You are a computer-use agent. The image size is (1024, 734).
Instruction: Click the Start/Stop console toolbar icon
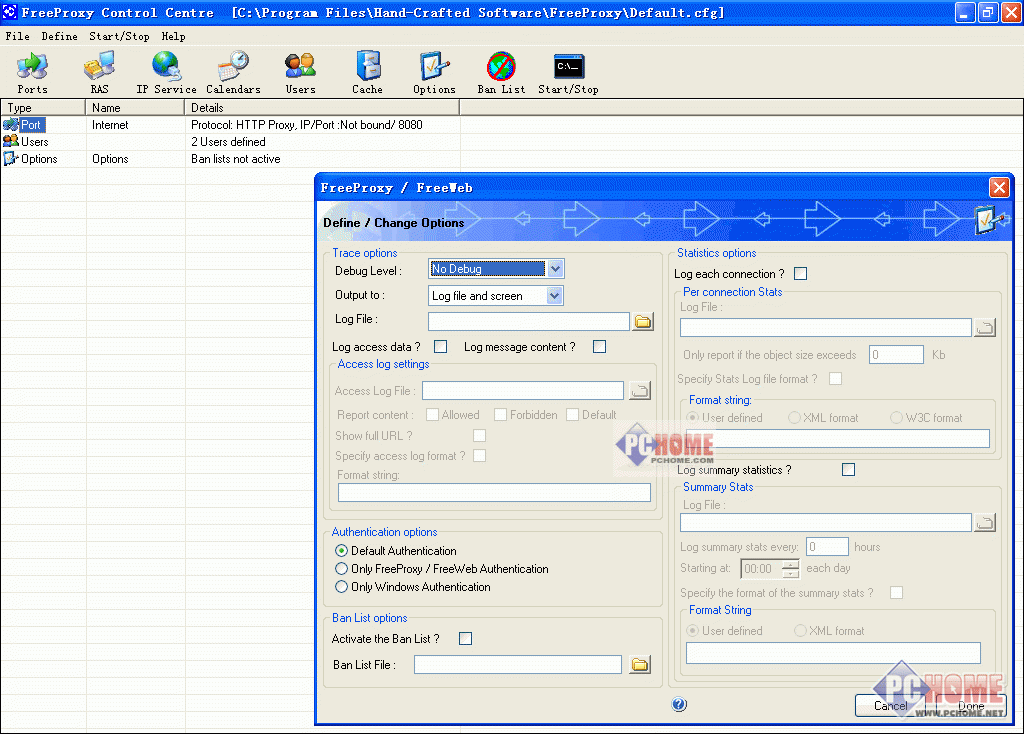pyautogui.click(x=568, y=72)
